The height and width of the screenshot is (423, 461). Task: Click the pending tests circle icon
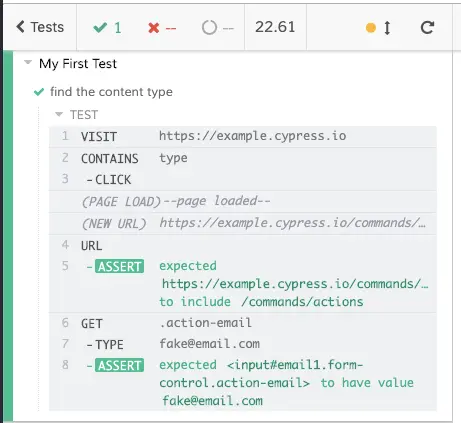(209, 28)
